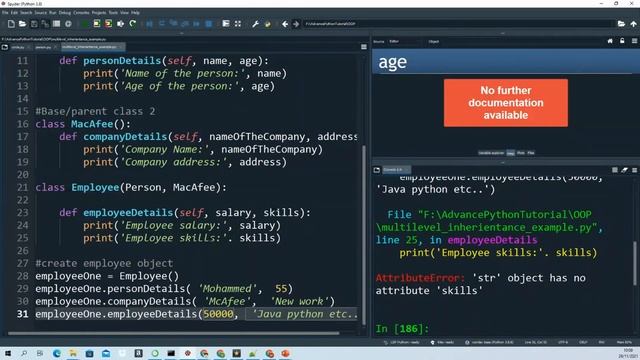640x360 pixels.
Task: Open the PYTHONPATH manager
Action: tap(267, 24)
